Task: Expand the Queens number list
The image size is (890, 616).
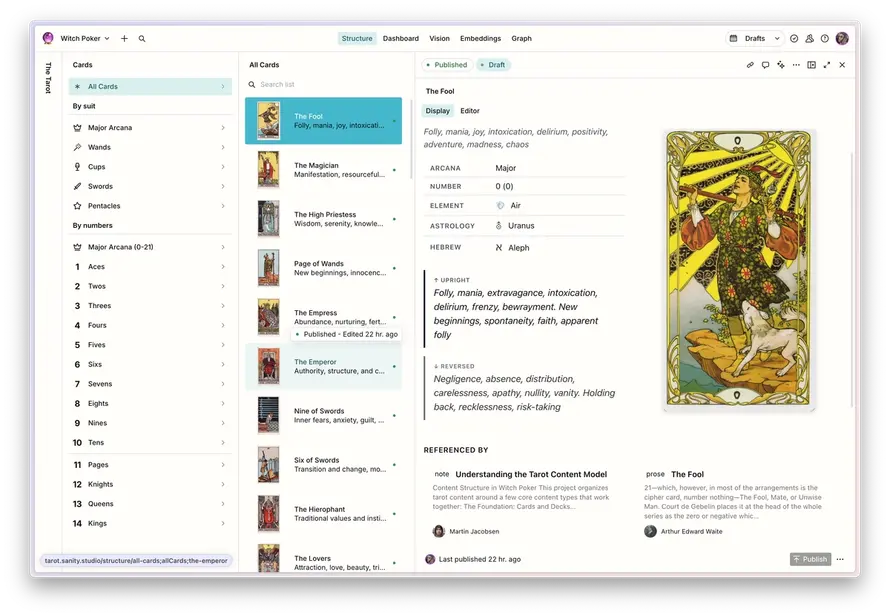Action: pos(103,503)
